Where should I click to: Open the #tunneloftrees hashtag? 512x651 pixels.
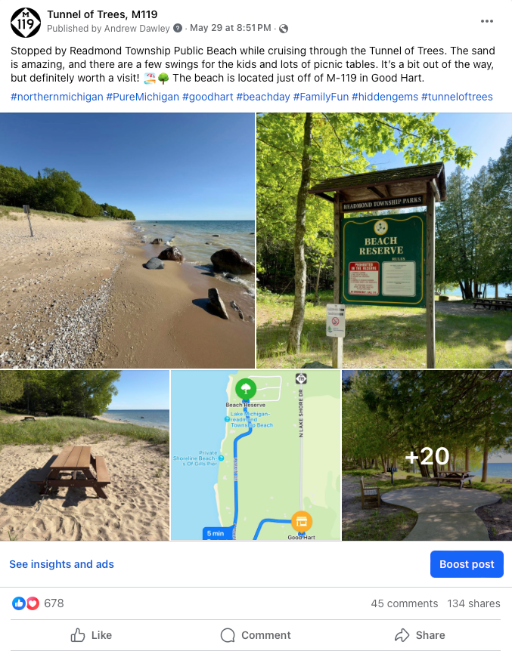457,97
